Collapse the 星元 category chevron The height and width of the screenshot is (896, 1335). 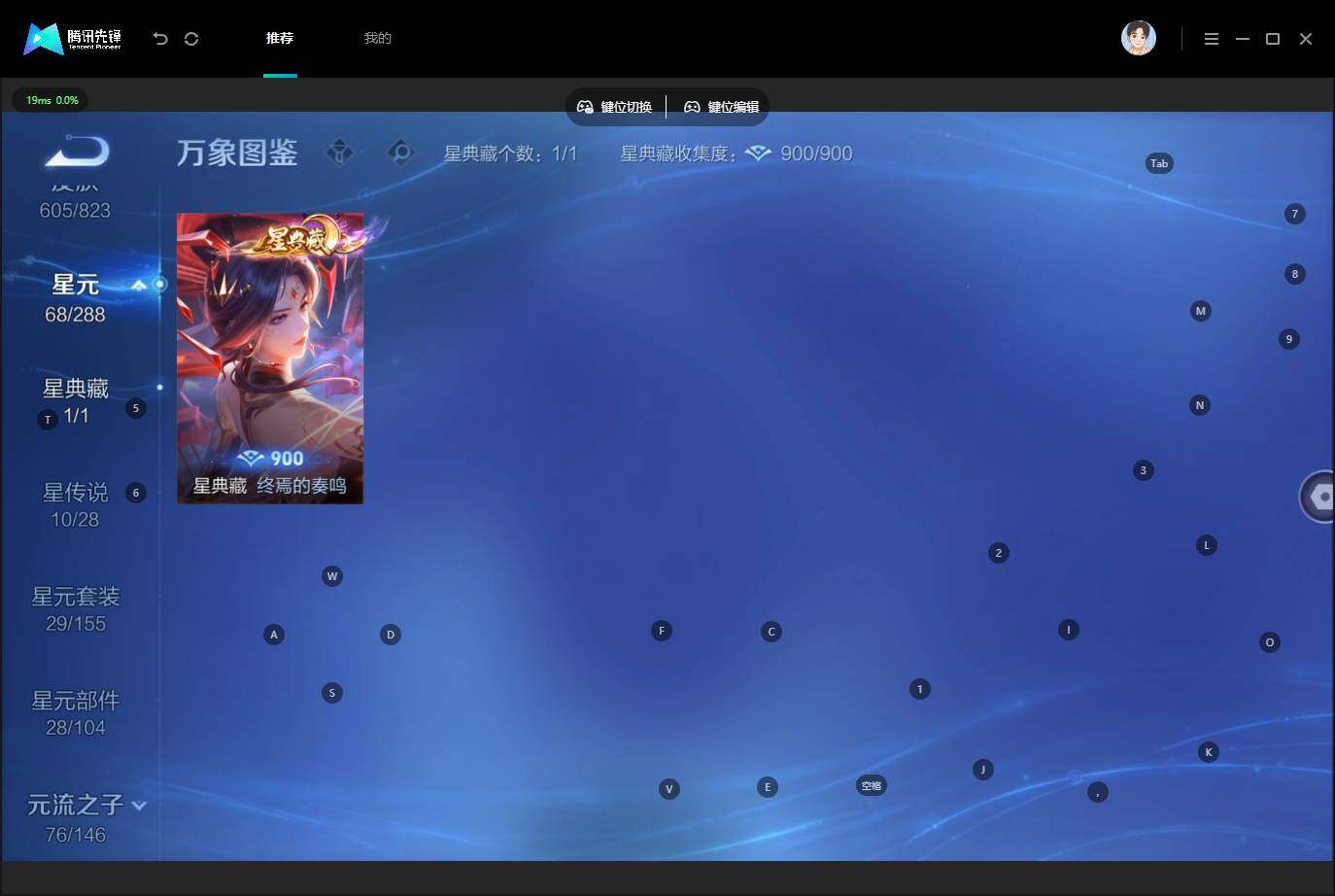coord(139,285)
